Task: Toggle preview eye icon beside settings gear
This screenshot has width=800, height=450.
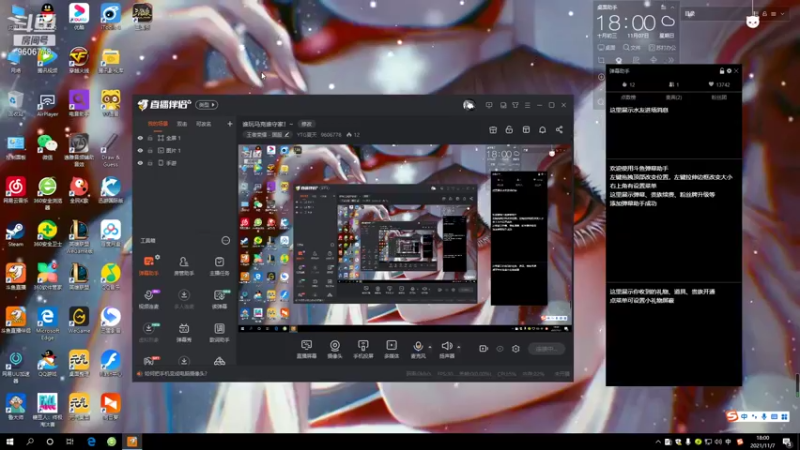Action: pyautogui.click(x=500, y=349)
